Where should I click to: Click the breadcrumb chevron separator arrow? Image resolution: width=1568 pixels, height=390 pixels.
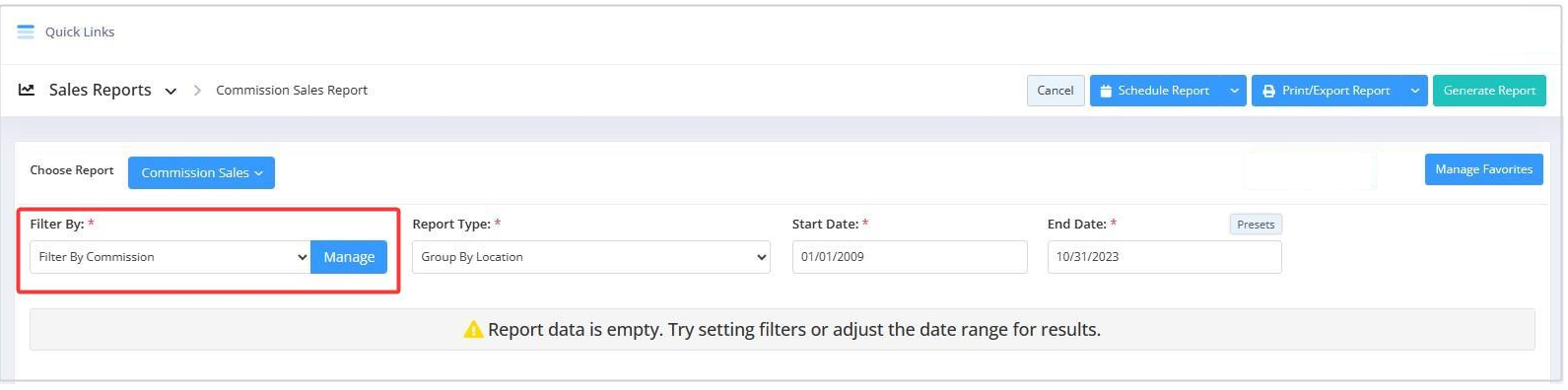pyautogui.click(x=197, y=91)
